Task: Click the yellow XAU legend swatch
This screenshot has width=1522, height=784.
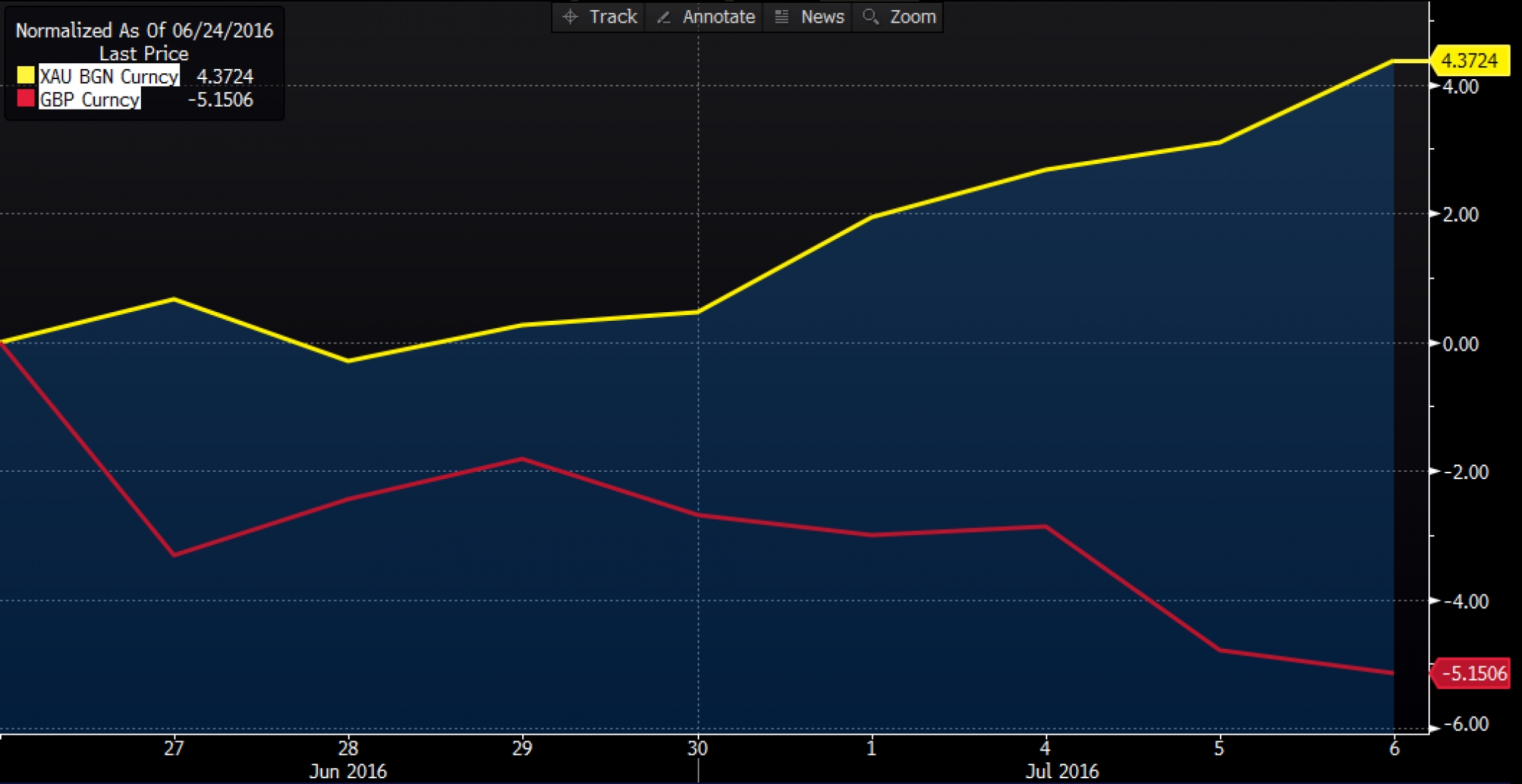Action: (x=25, y=75)
